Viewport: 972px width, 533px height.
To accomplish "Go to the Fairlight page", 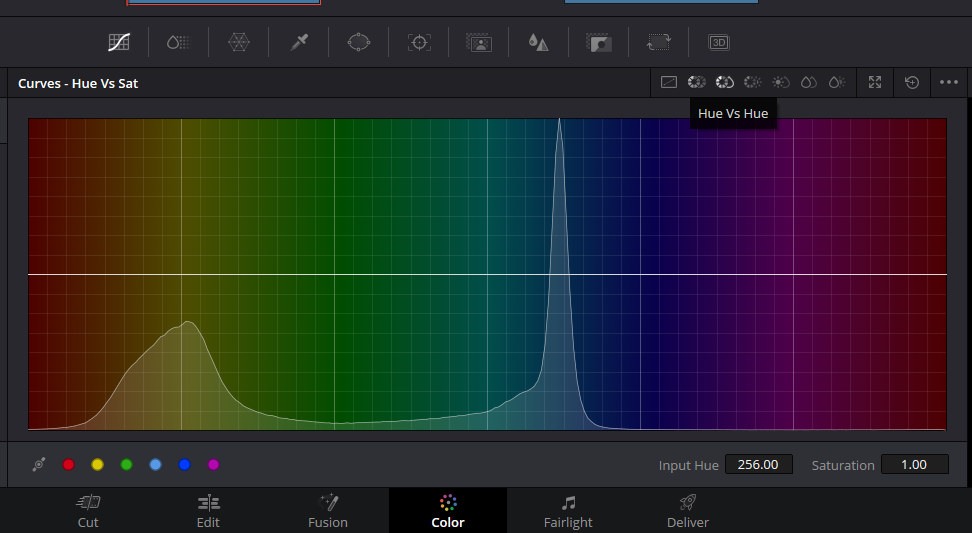I will (568, 511).
